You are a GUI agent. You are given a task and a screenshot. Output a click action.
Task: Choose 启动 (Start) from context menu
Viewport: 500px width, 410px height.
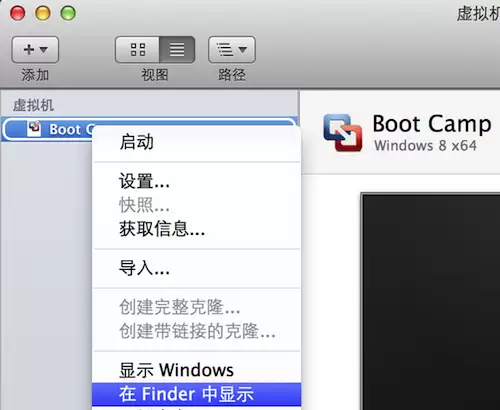pyautogui.click(x=197, y=142)
